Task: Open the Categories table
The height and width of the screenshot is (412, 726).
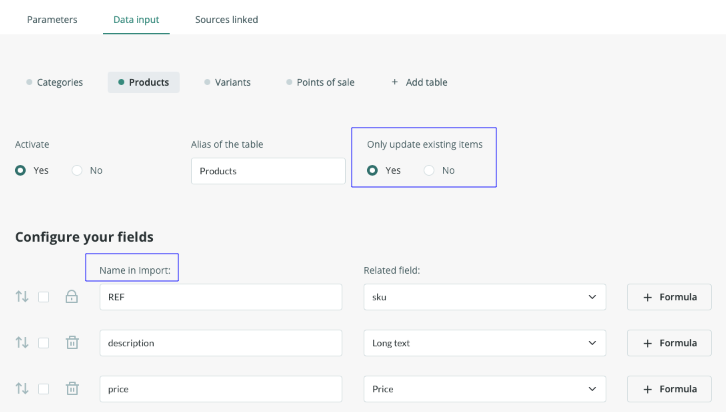Action: click(55, 82)
